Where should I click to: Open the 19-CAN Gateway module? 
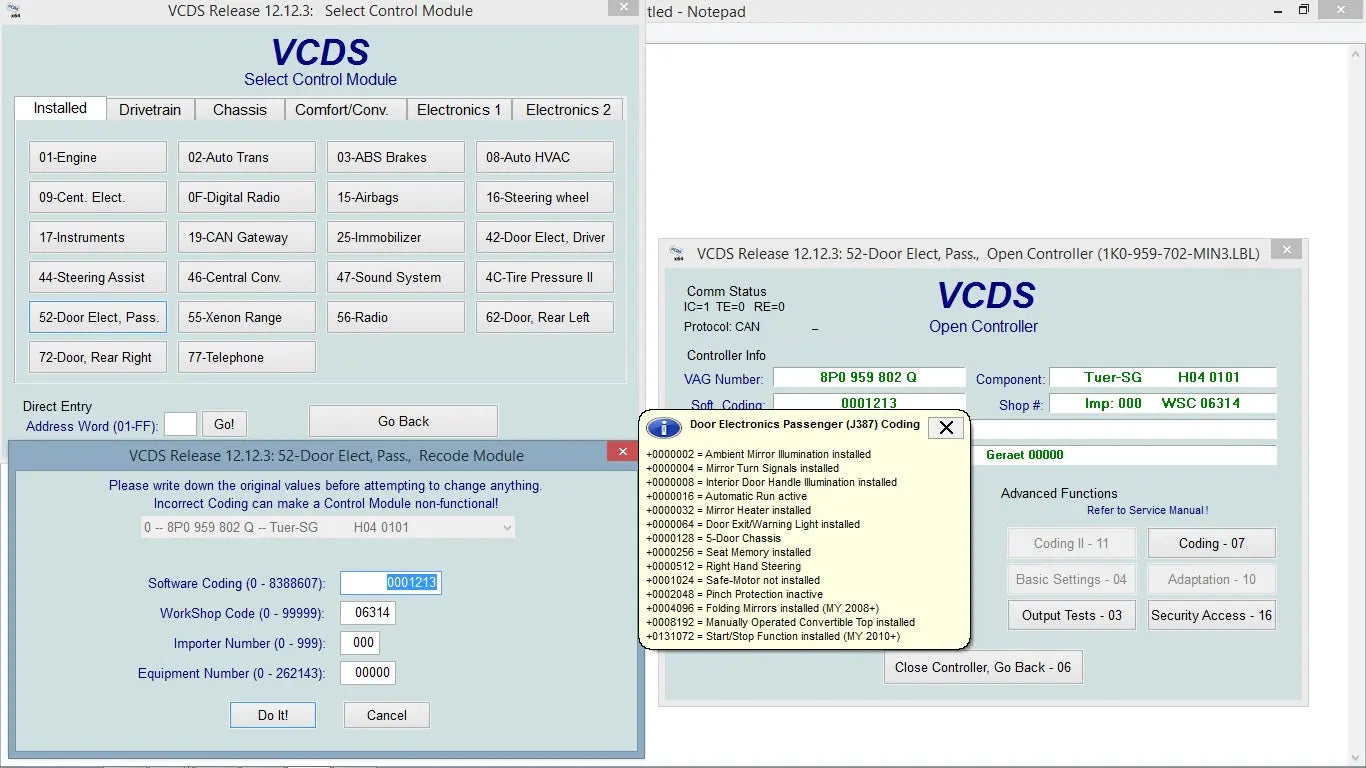(246, 237)
